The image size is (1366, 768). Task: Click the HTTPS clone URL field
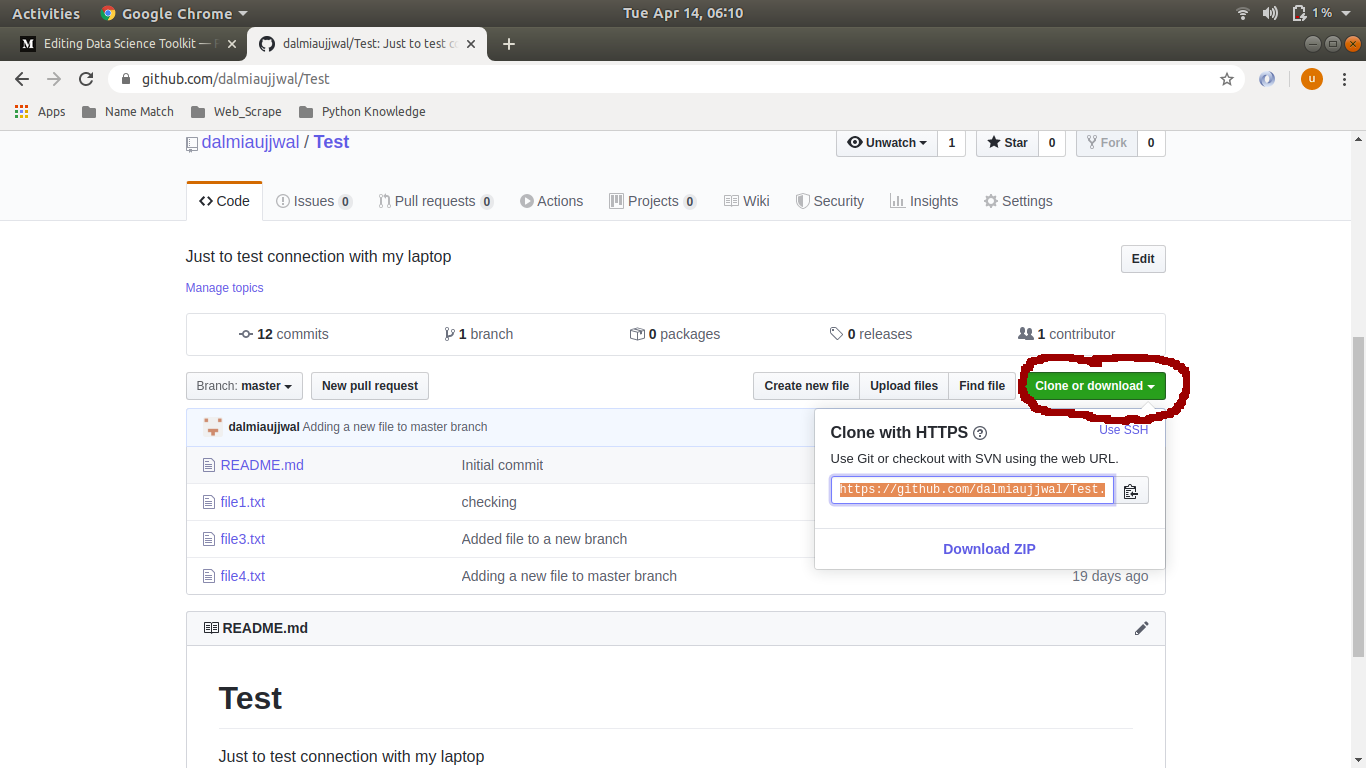point(972,490)
